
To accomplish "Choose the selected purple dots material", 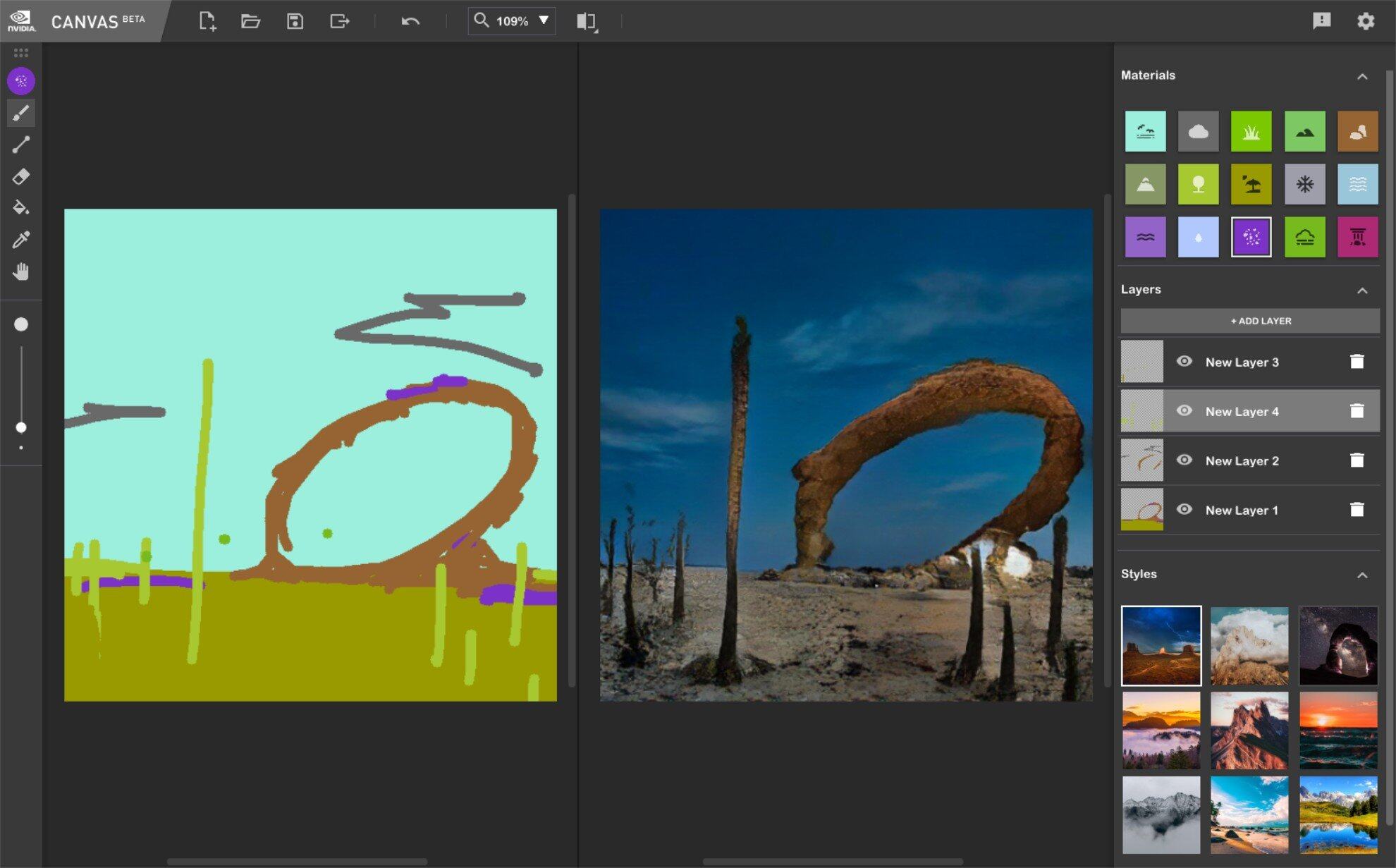I will 1251,237.
